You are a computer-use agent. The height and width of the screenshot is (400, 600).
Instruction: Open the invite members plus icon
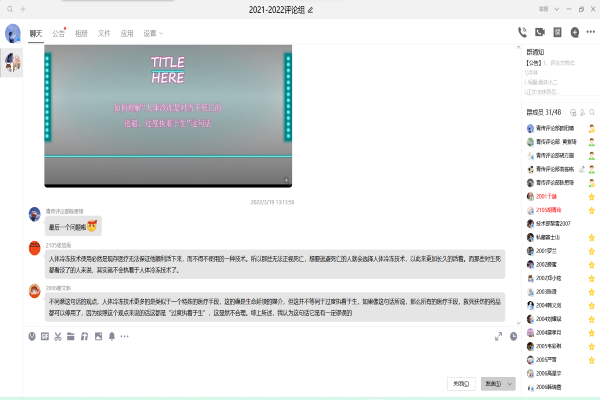(575, 33)
